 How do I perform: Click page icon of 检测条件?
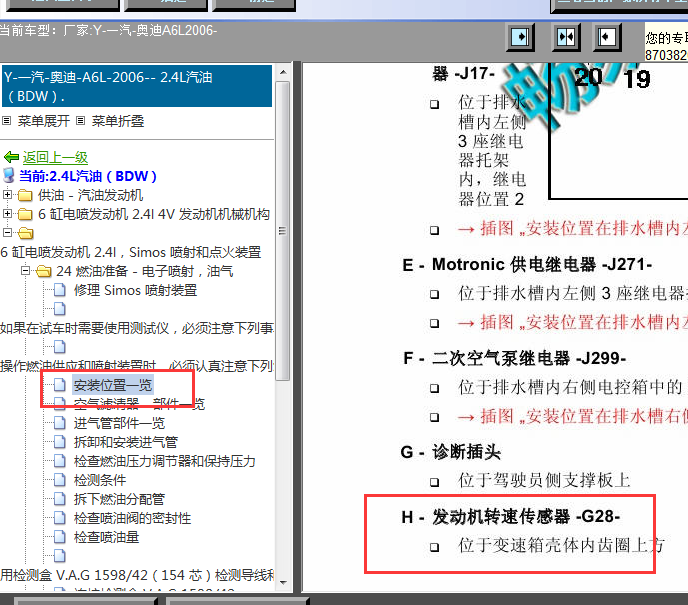(x=60, y=480)
